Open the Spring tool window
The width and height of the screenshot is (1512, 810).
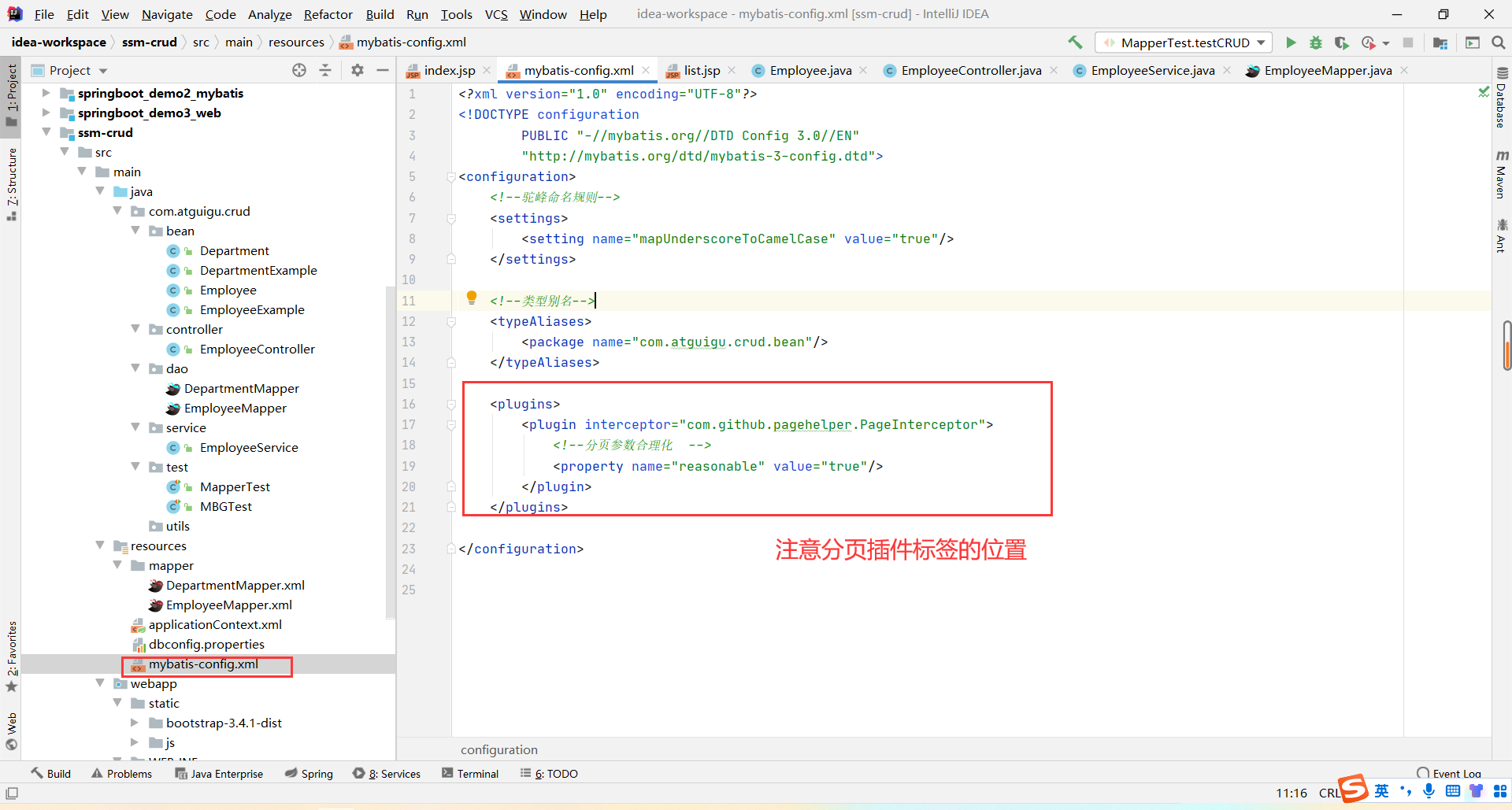(309, 774)
